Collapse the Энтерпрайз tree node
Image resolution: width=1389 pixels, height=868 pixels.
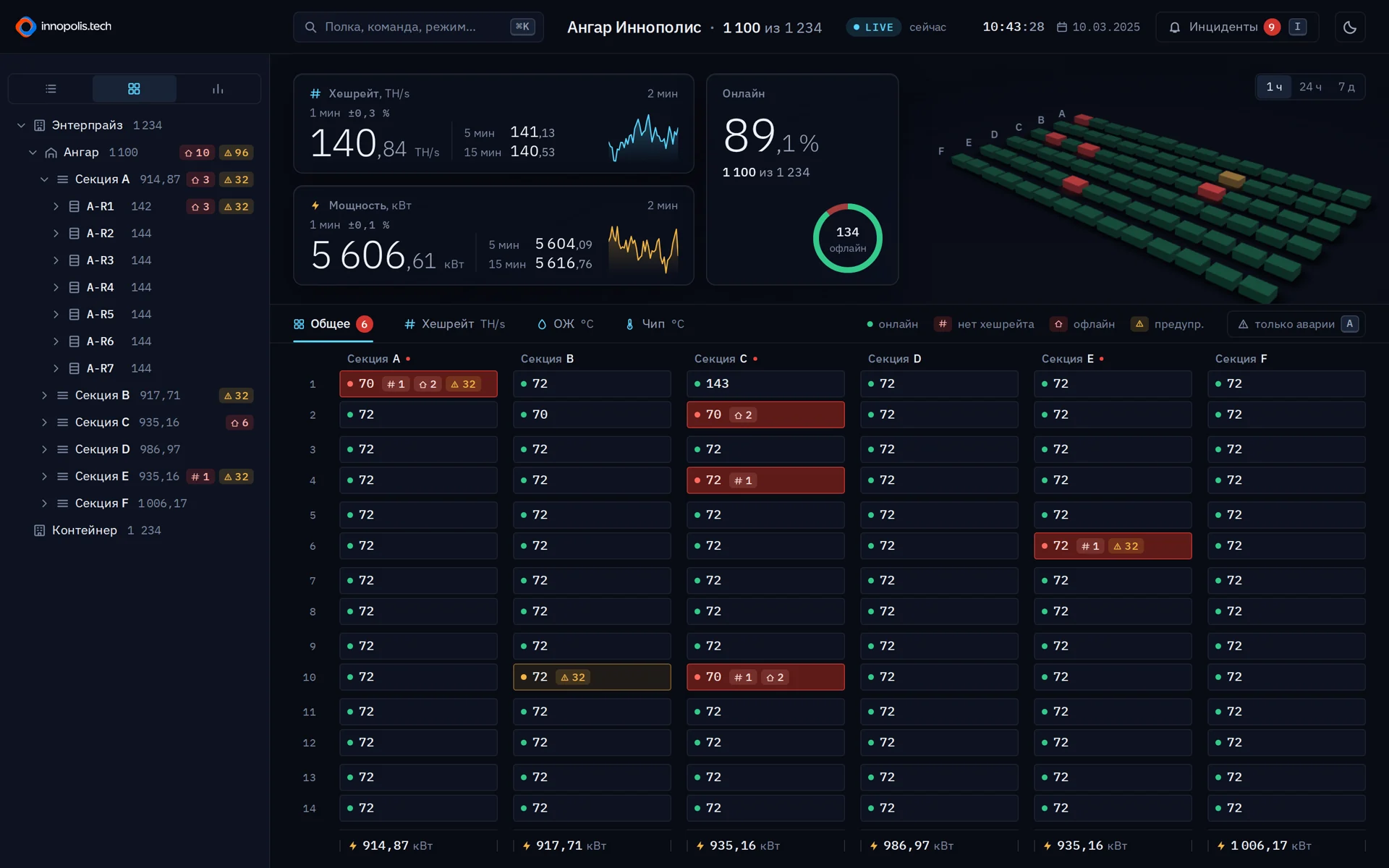[21, 125]
